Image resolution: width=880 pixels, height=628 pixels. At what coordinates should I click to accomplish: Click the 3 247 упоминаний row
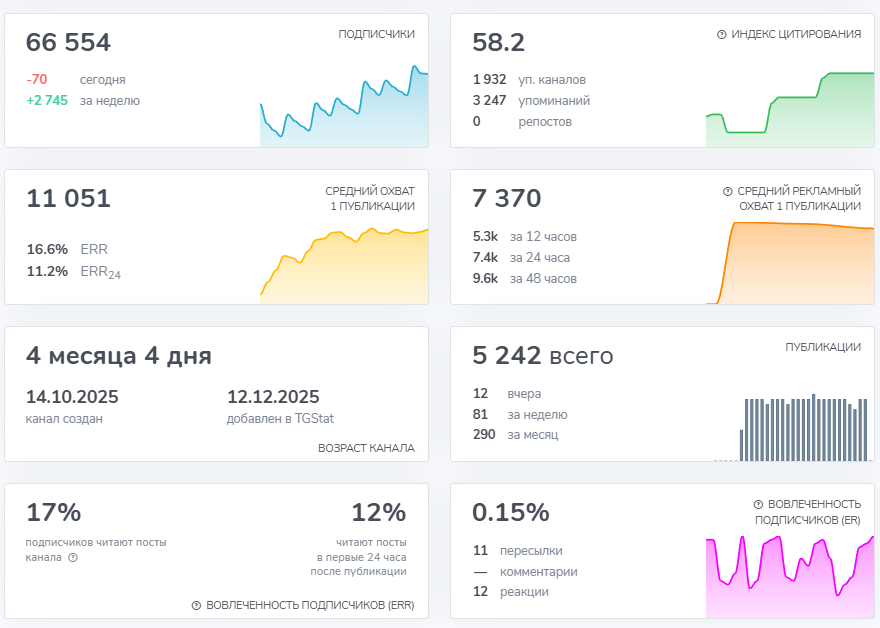[531, 101]
